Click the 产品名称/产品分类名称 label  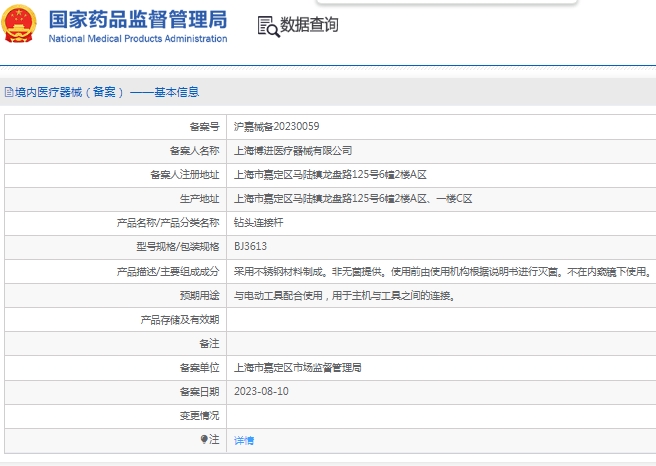point(168,223)
